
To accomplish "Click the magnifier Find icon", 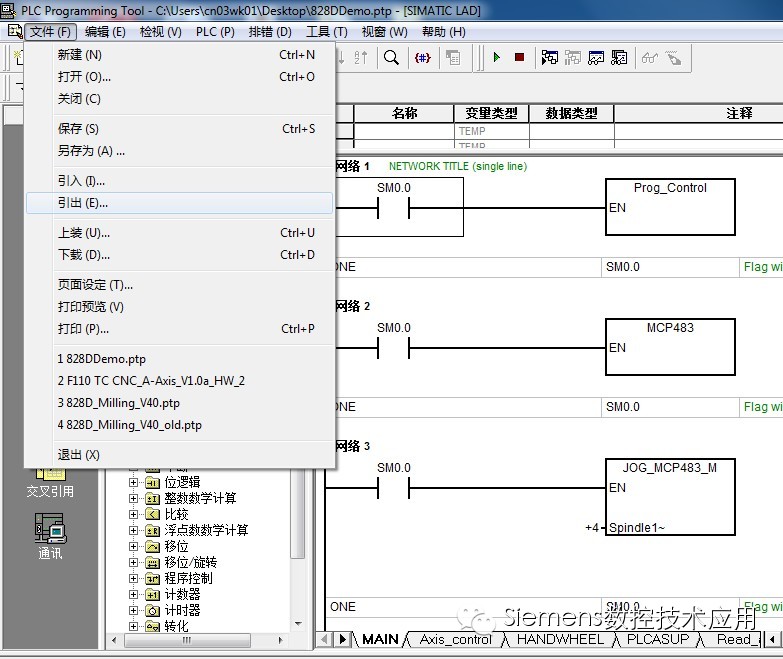I will pyautogui.click(x=391, y=57).
